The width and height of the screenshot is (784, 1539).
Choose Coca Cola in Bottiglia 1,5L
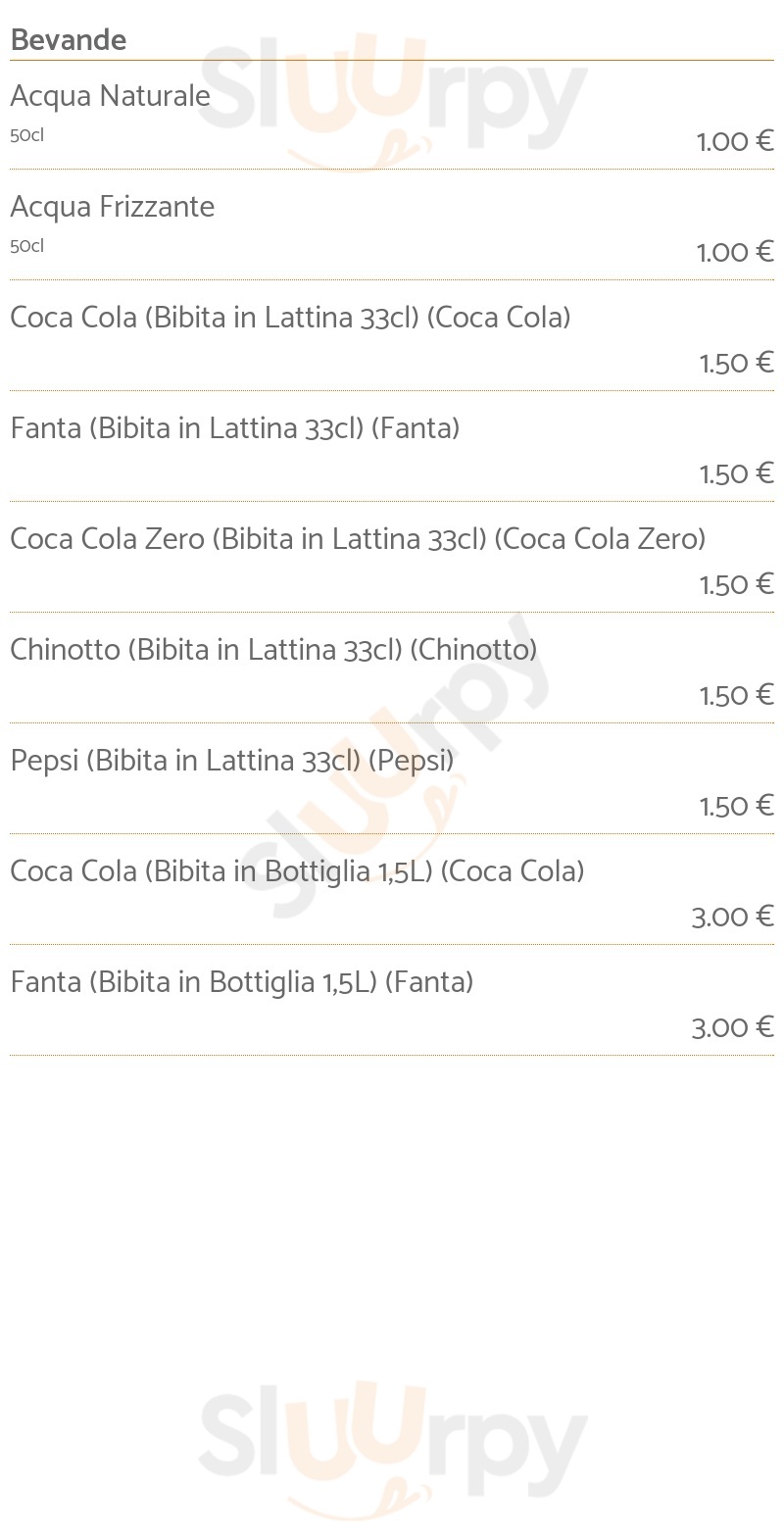[297, 871]
